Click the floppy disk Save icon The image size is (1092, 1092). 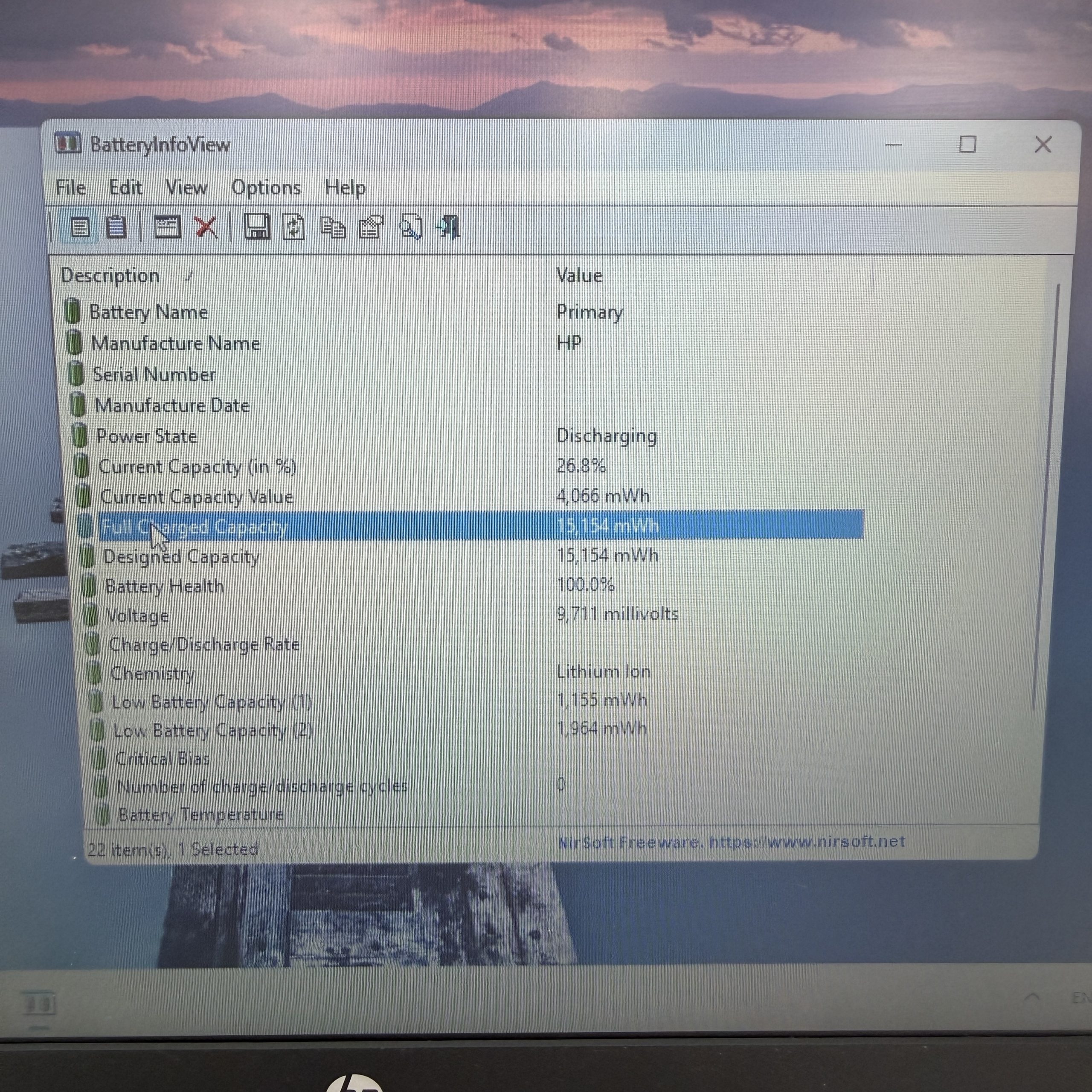point(257,227)
